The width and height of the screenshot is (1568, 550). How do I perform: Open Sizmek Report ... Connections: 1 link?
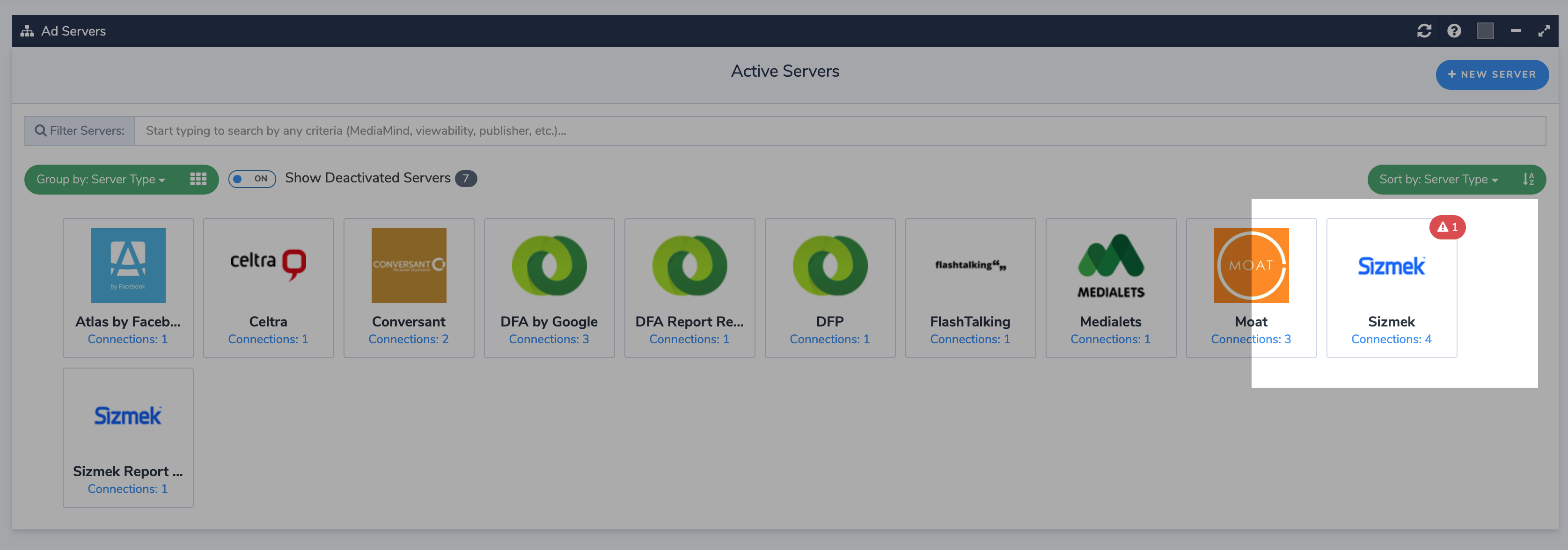coord(128,489)
